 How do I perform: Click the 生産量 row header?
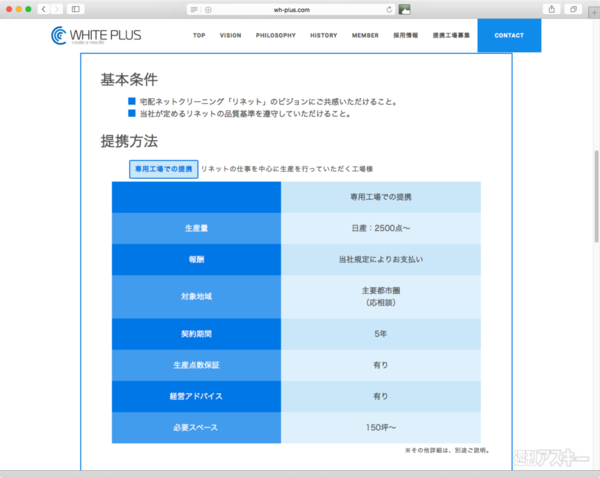coord(196,228)
